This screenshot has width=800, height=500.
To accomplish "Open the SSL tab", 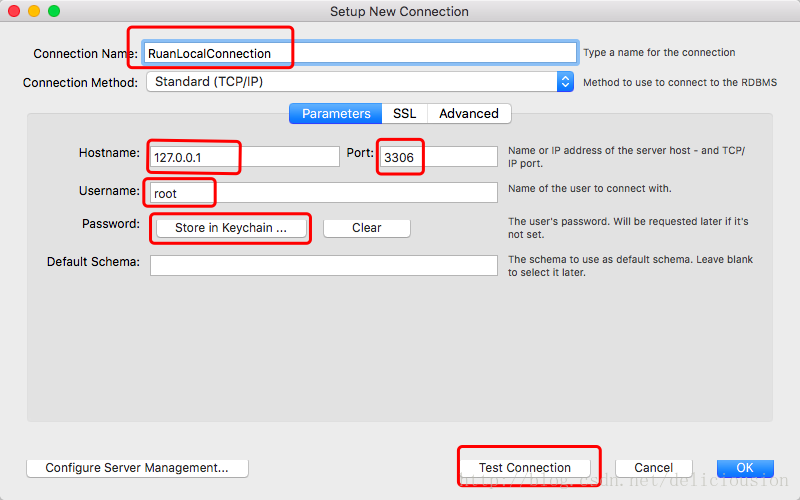I will click(404, 114).
